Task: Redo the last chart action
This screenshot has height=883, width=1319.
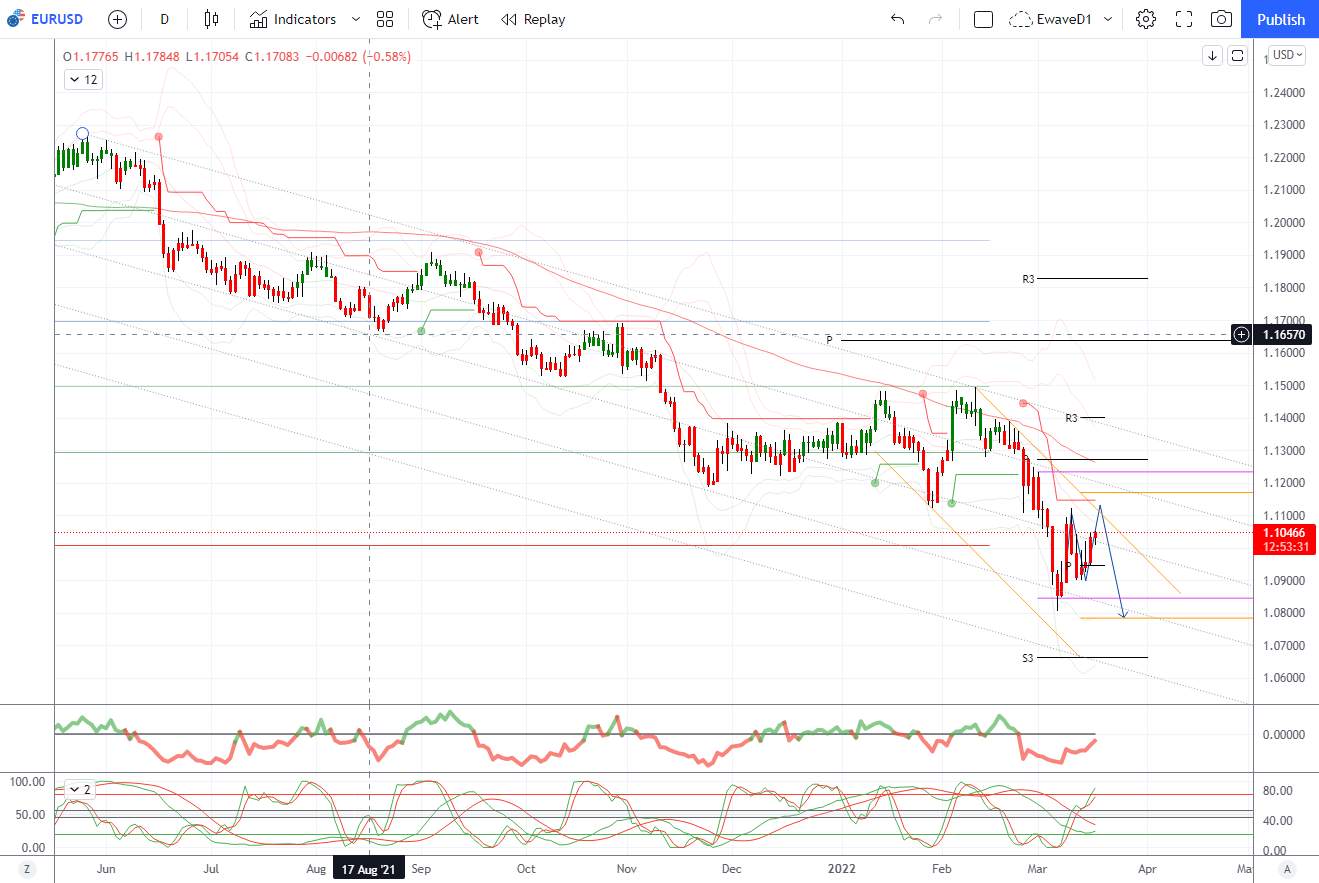Action: [x=936, y=19]
